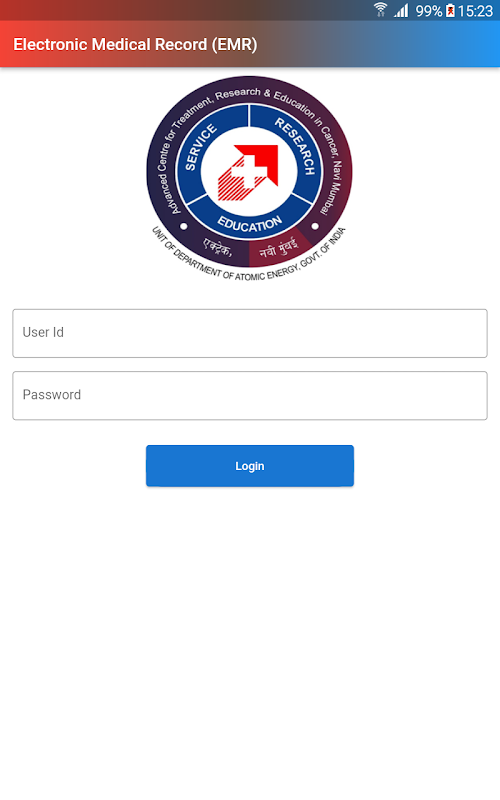Tap the white dot right of EDUCATION
The height and width of the screenshot is (800, 500).
(x=315, y=226)
